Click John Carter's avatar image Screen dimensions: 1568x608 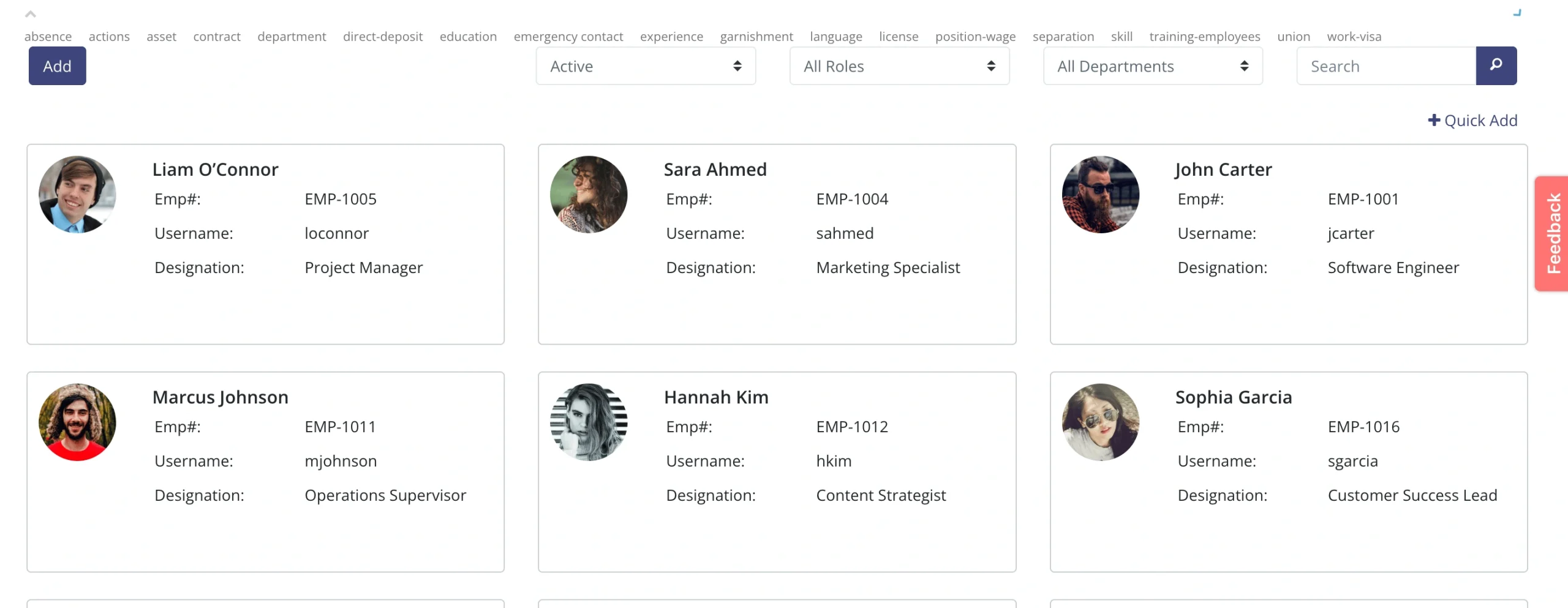pyautogui.click(x=1101, y=195)
